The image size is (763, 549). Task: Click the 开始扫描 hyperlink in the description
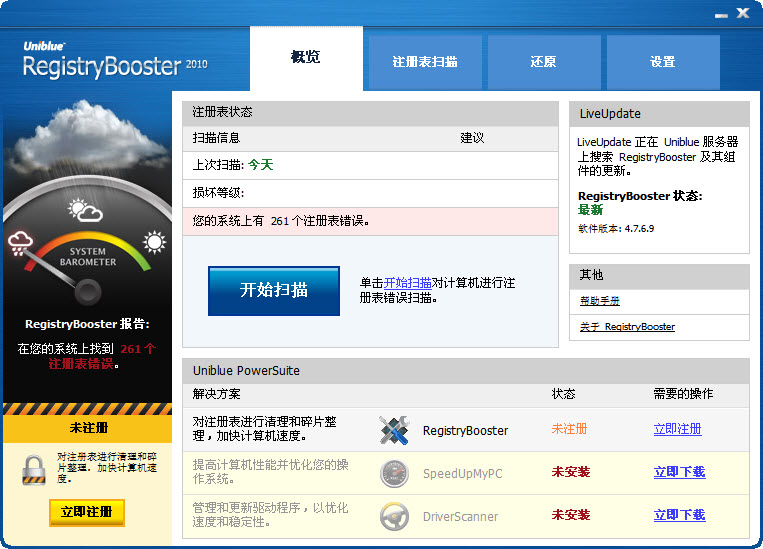407,283
